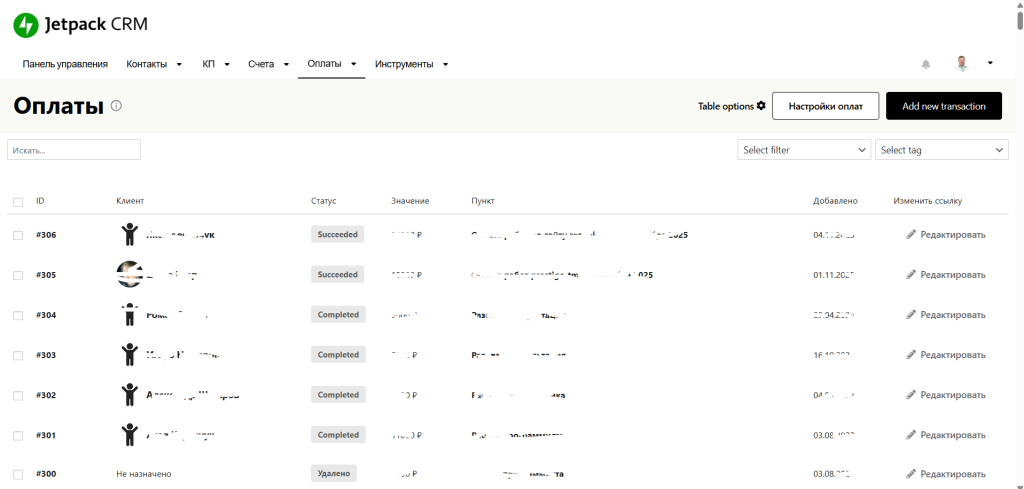Viewport: 1024px width, 489px height.
Task: Click the contact avatar in row #301
Action: click(130, 435)
